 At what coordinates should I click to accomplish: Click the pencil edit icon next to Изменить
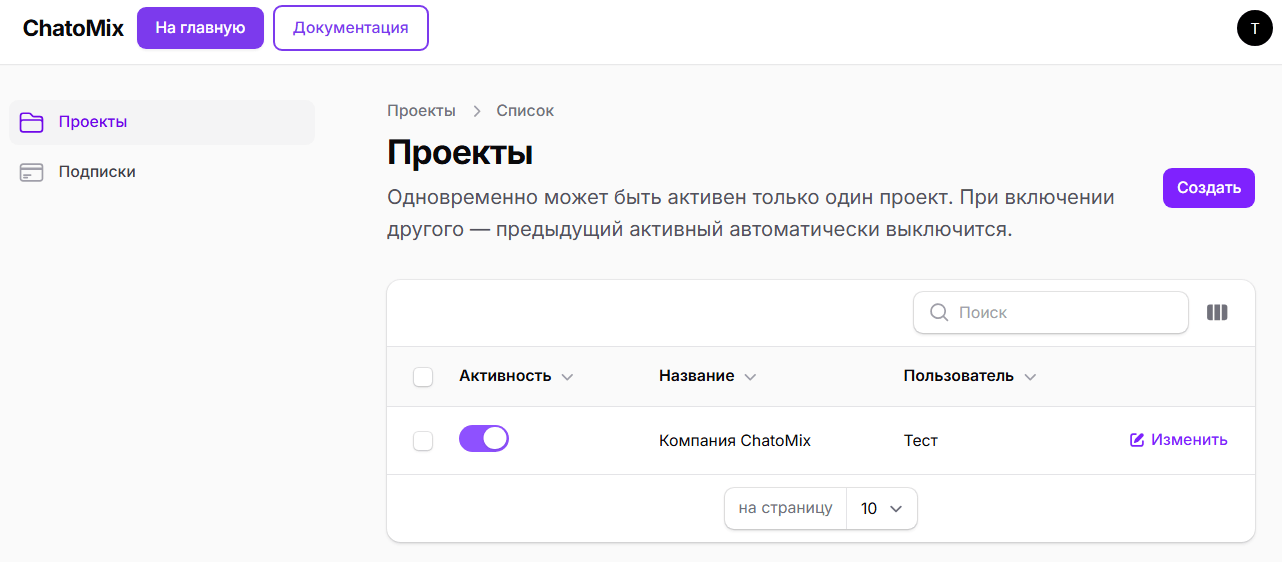1137,440
